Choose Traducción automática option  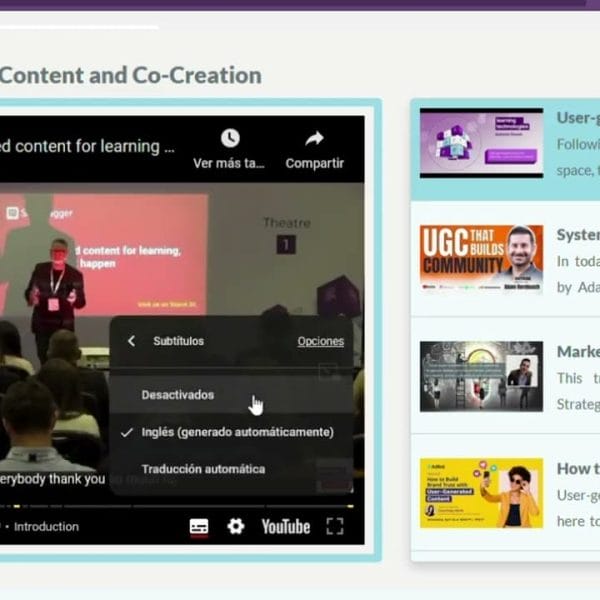coord(231,469)
